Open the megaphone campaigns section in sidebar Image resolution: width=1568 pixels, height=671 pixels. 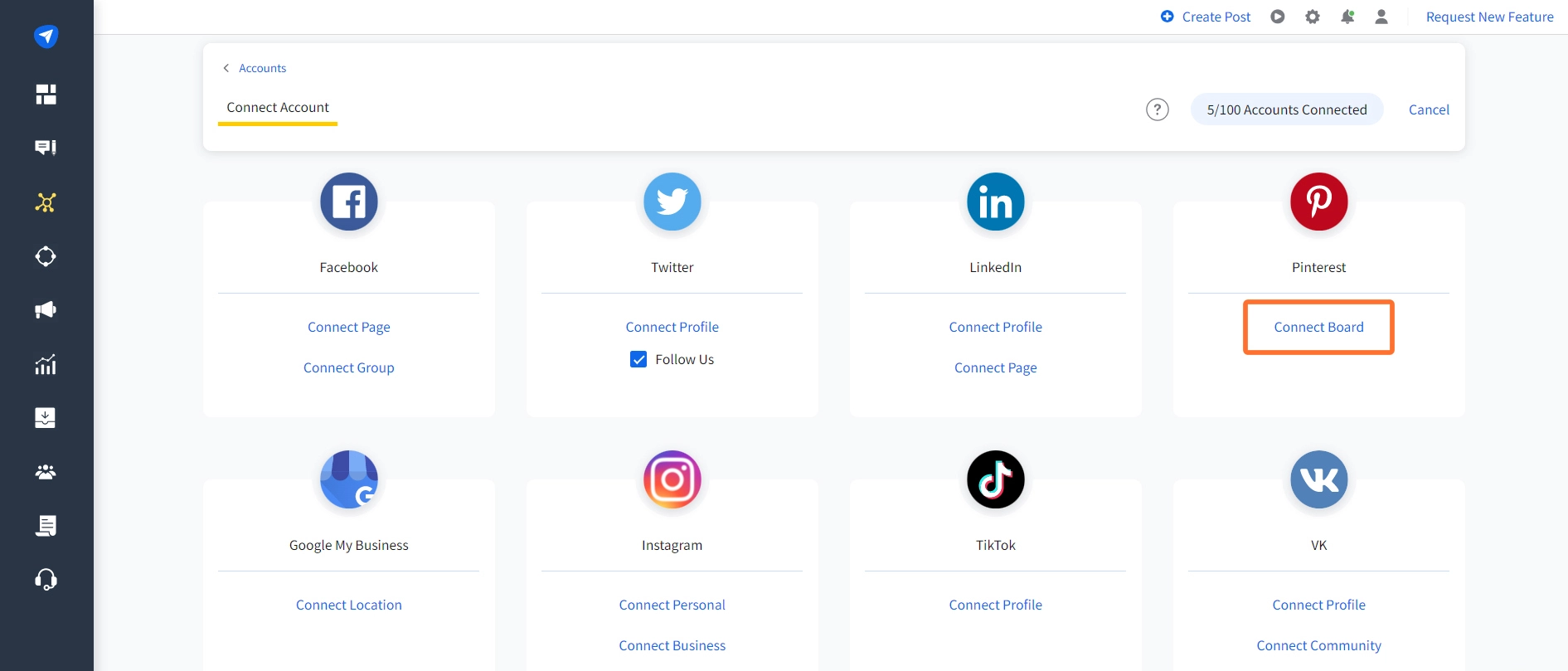46,309
